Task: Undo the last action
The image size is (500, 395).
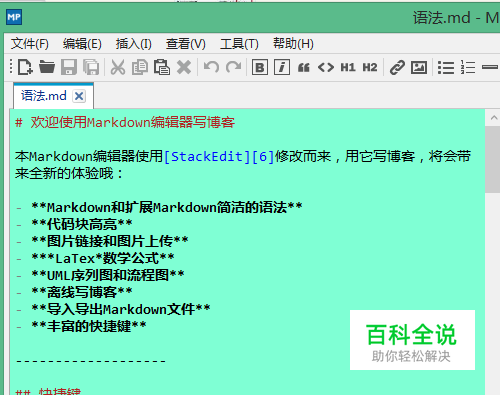Action: tap(211, 67)
